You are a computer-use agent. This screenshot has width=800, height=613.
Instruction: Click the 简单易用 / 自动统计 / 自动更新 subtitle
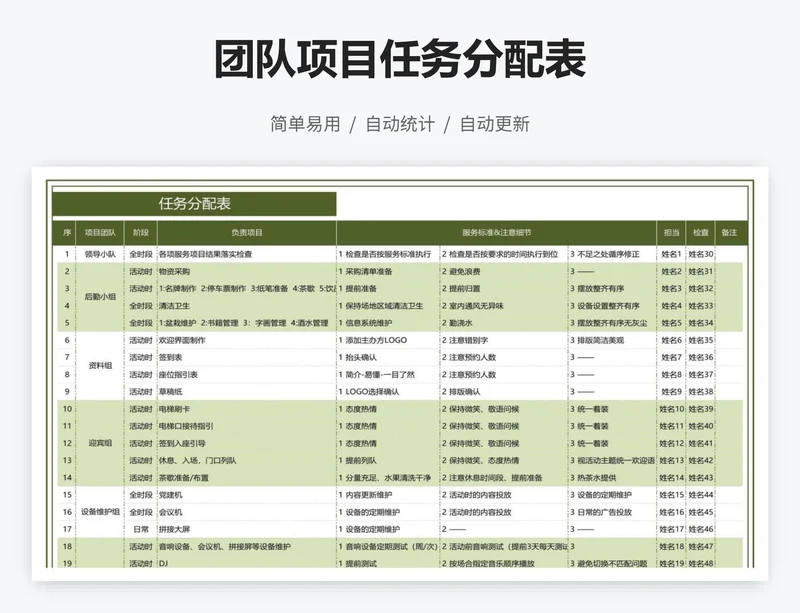pyautogui.click(x=399, y=124)
